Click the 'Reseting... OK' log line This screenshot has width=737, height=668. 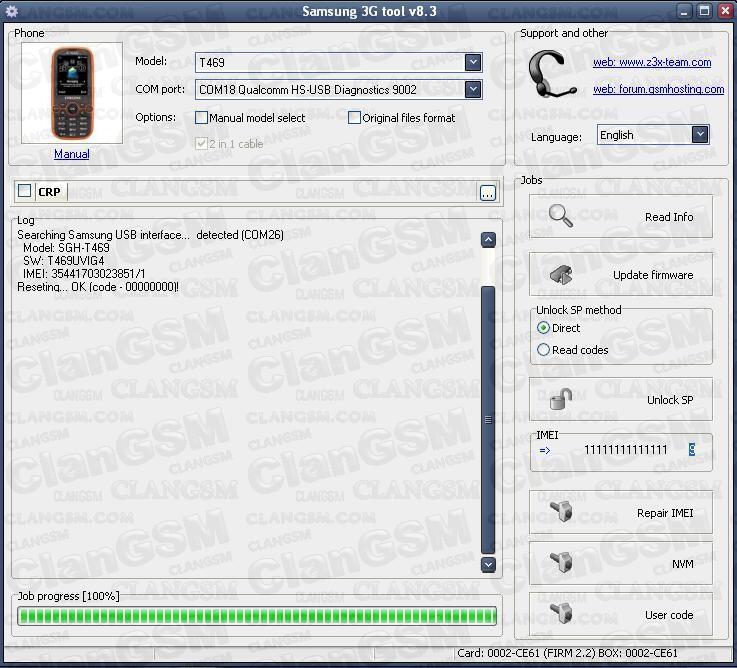pos(98,287)
